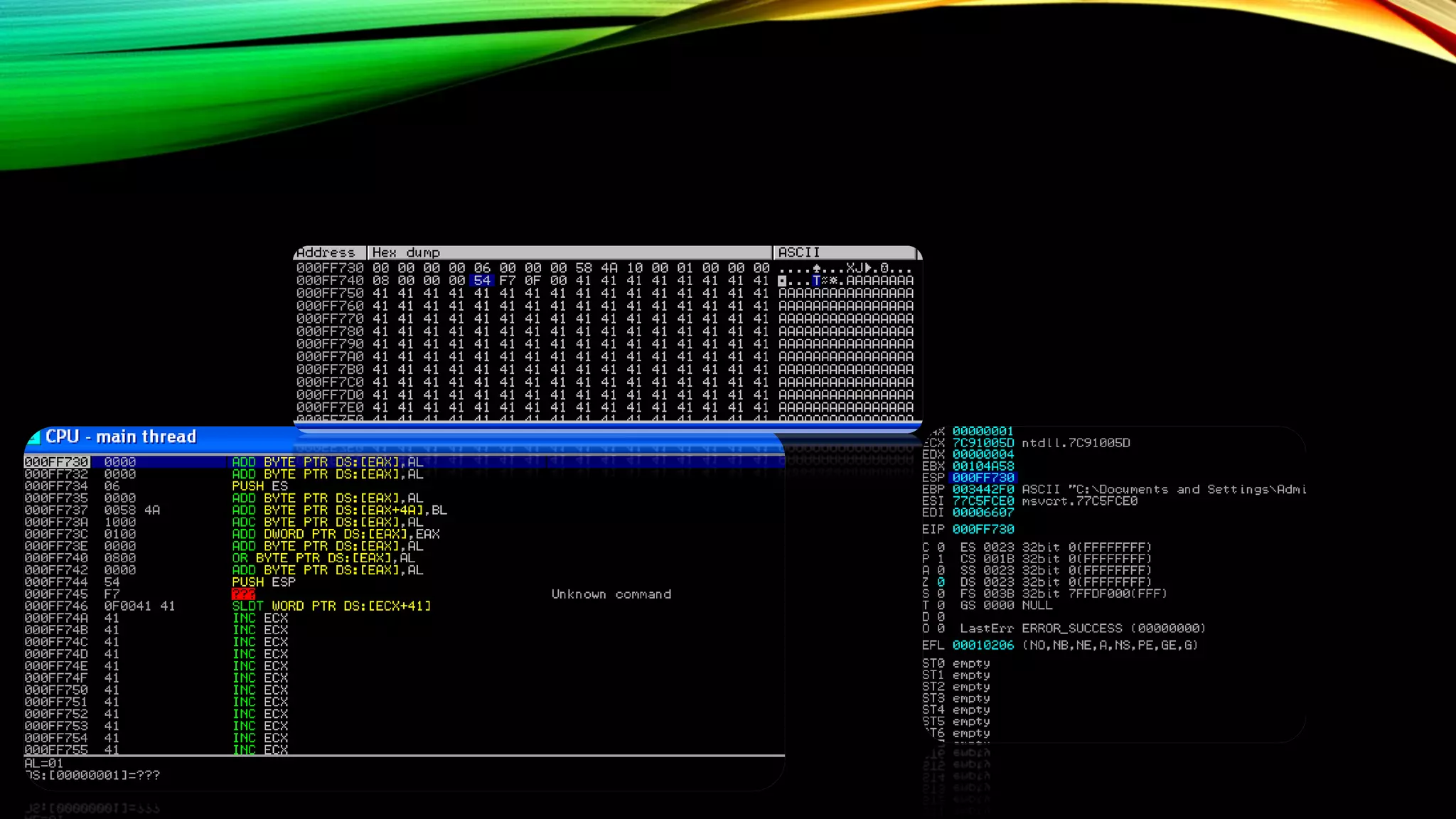Select the highlighted 54 byte in hex dump

click(482, 281)
